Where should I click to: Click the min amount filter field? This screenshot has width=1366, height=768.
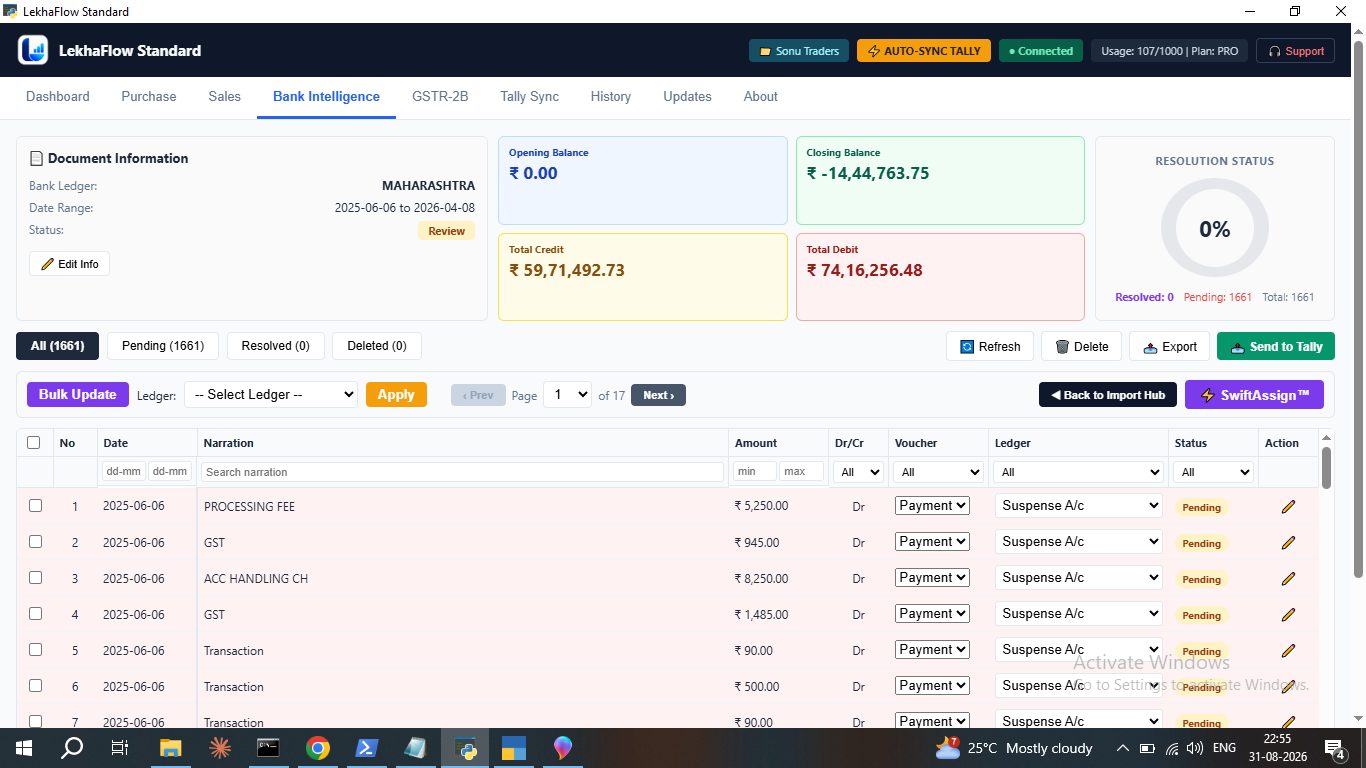[x=754, y=471]
